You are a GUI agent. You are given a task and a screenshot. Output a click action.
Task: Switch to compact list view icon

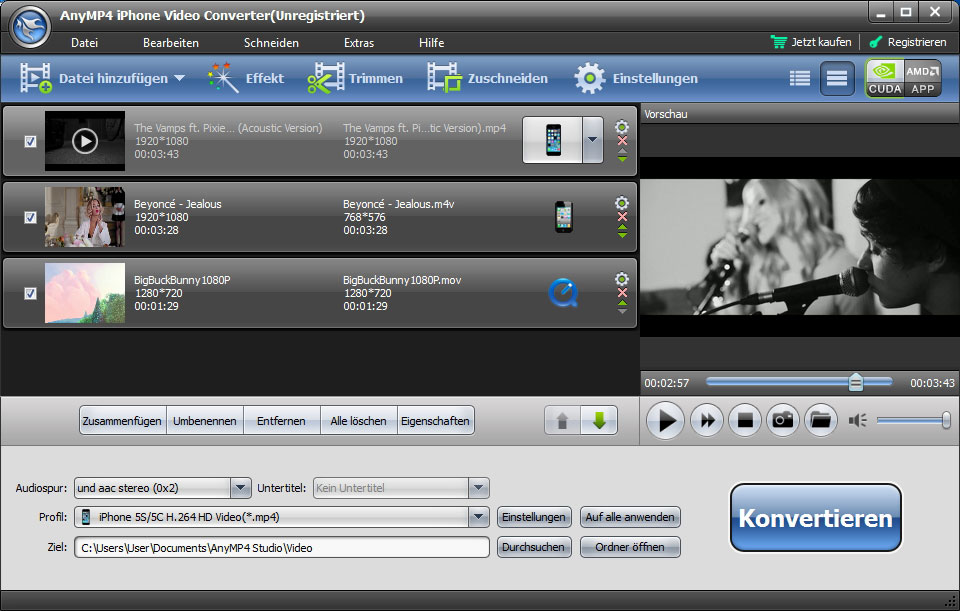(800, 78)
